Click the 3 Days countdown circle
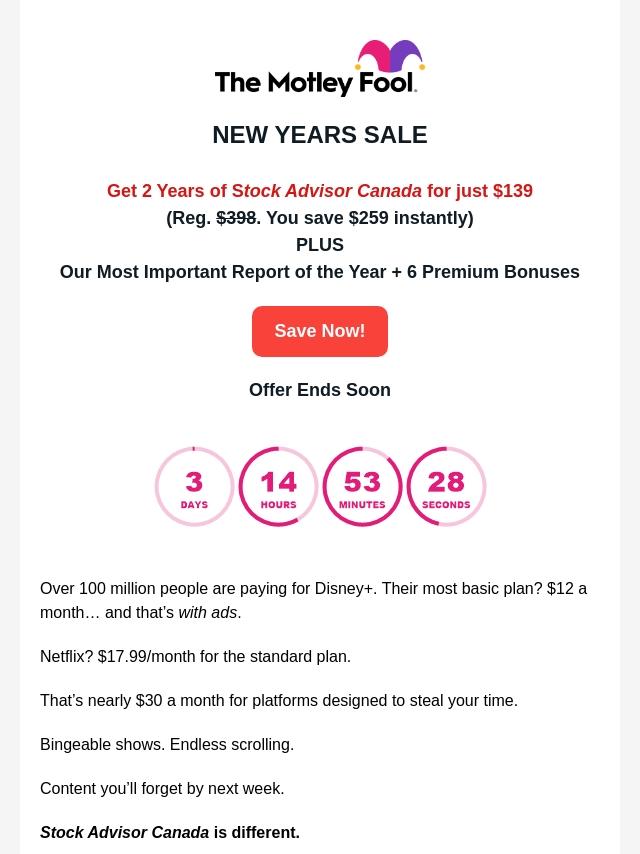This screenshot has width=640, height=854. 194,487
